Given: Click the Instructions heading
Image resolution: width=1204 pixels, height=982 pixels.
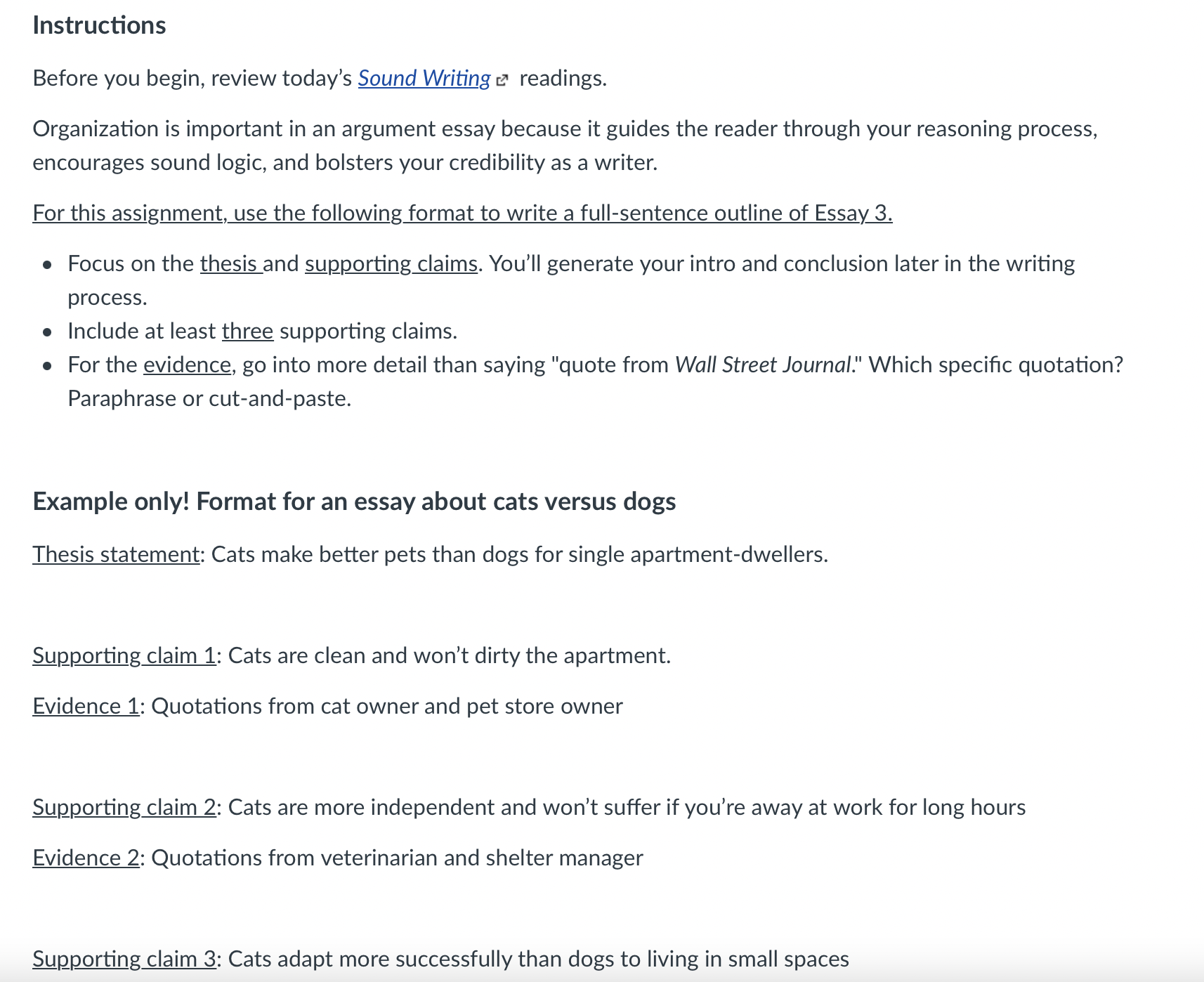Looking at the screenshot, I should coord(99,25).
